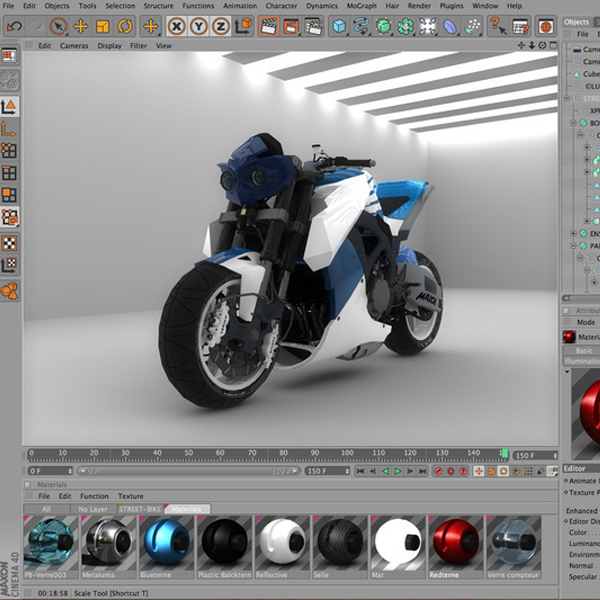This screenshot has height=600, width=600.
Task: Select the Rotate tool icon
Action: [126, 26]
